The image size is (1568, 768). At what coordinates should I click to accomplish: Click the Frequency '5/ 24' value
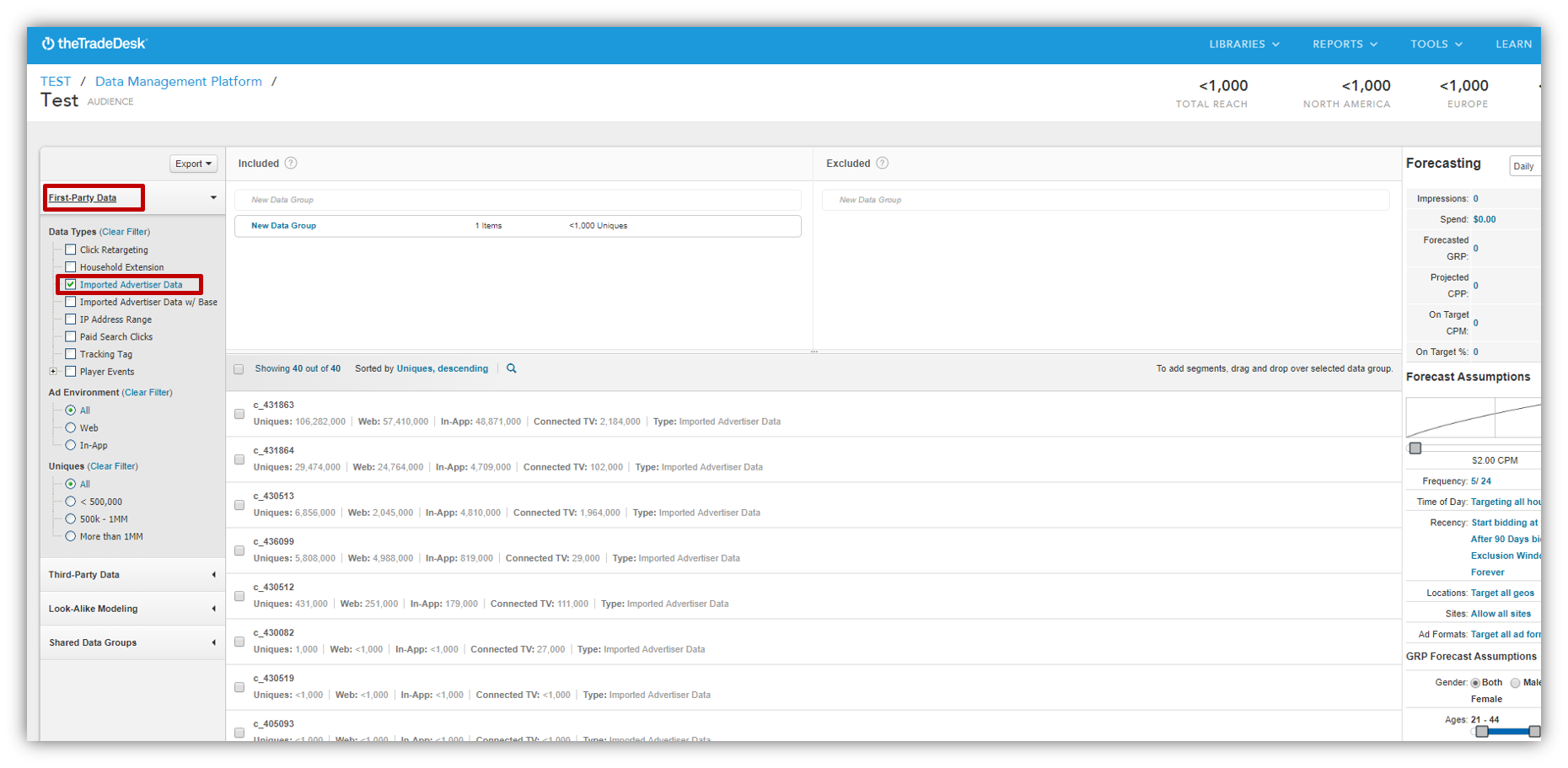coord(1481,481)
